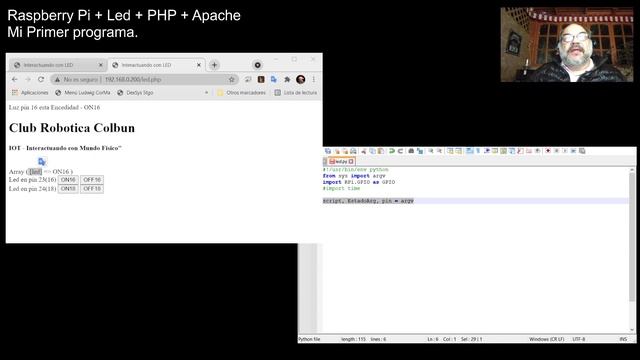Open the Function List panel icon
Viewport: 640px width, 360px height.
click(520, 151)
